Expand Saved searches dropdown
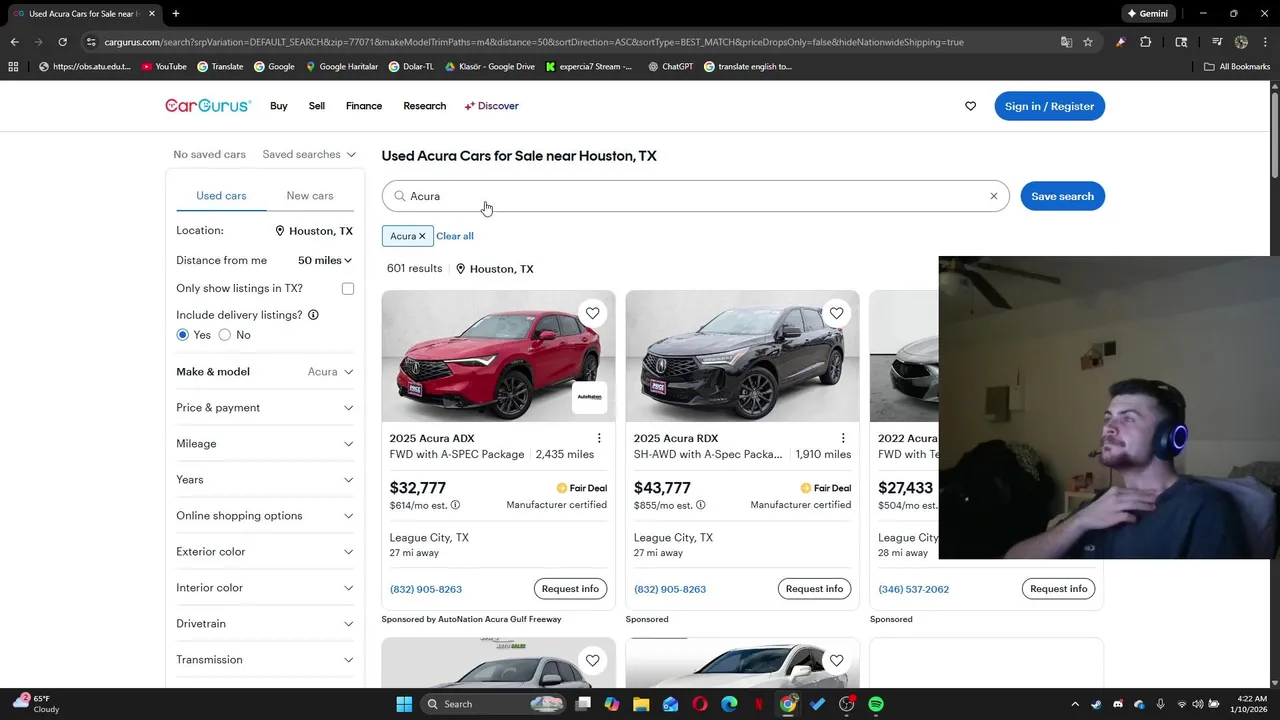The height and width of the screenshot is (720, 1280). pyautogui.click(x=309, y=155)
